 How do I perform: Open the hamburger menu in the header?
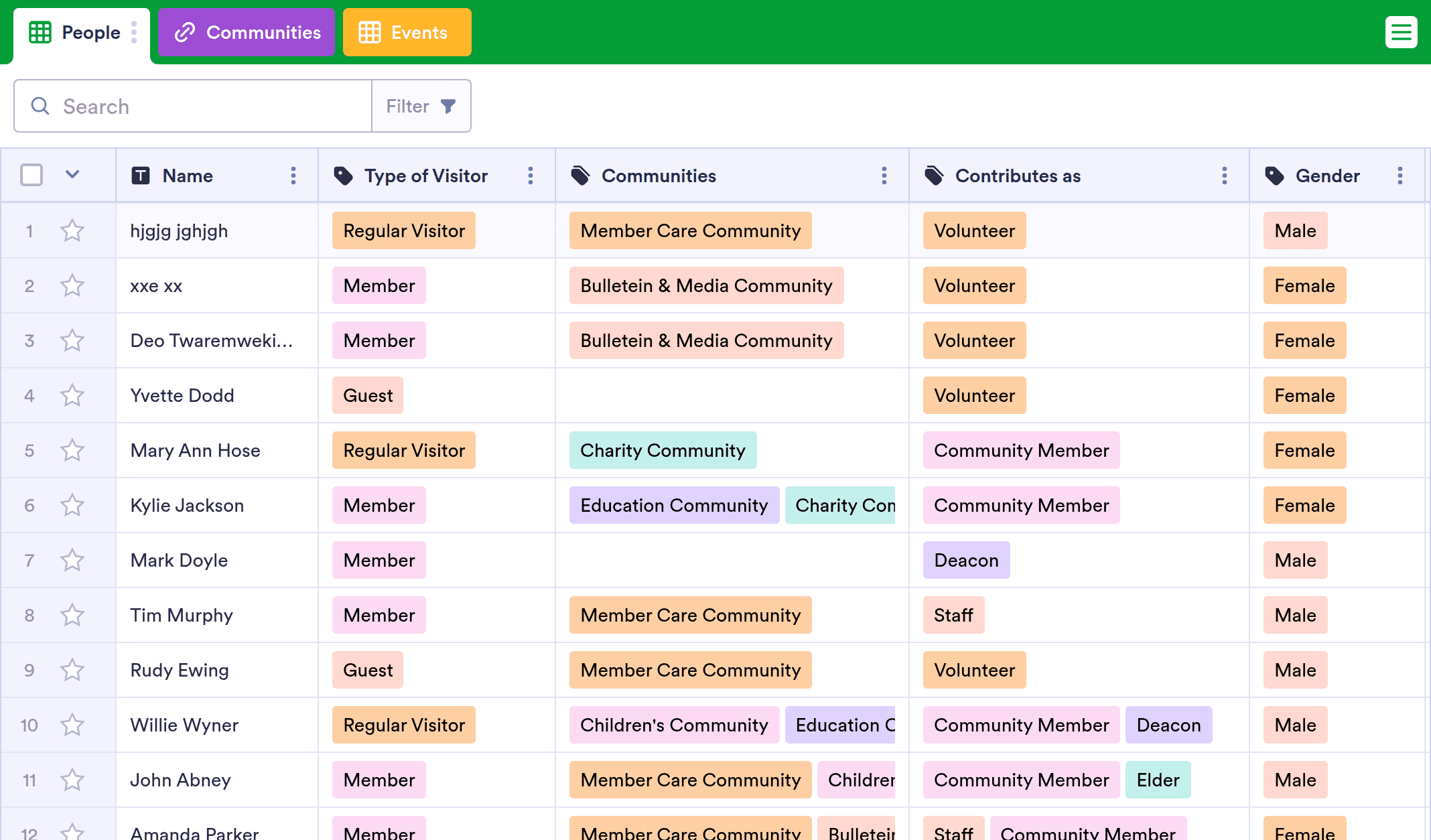click(x=1401, y=32)
